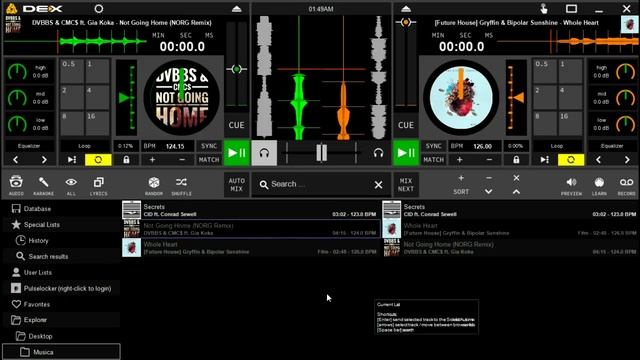The image size is (640, 360).
Task: Select left deck loop length 16
Action: point(97,124)
